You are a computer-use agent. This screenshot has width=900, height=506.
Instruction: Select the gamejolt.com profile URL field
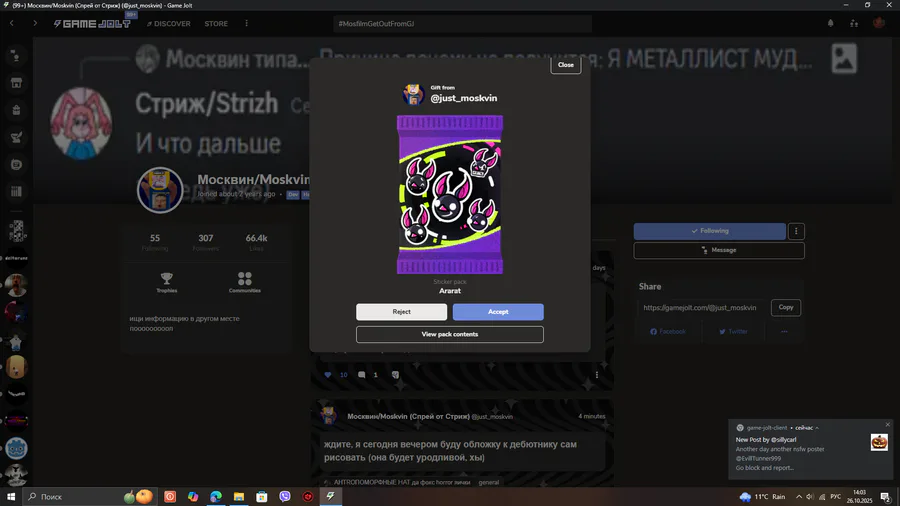tap(700, 308)
